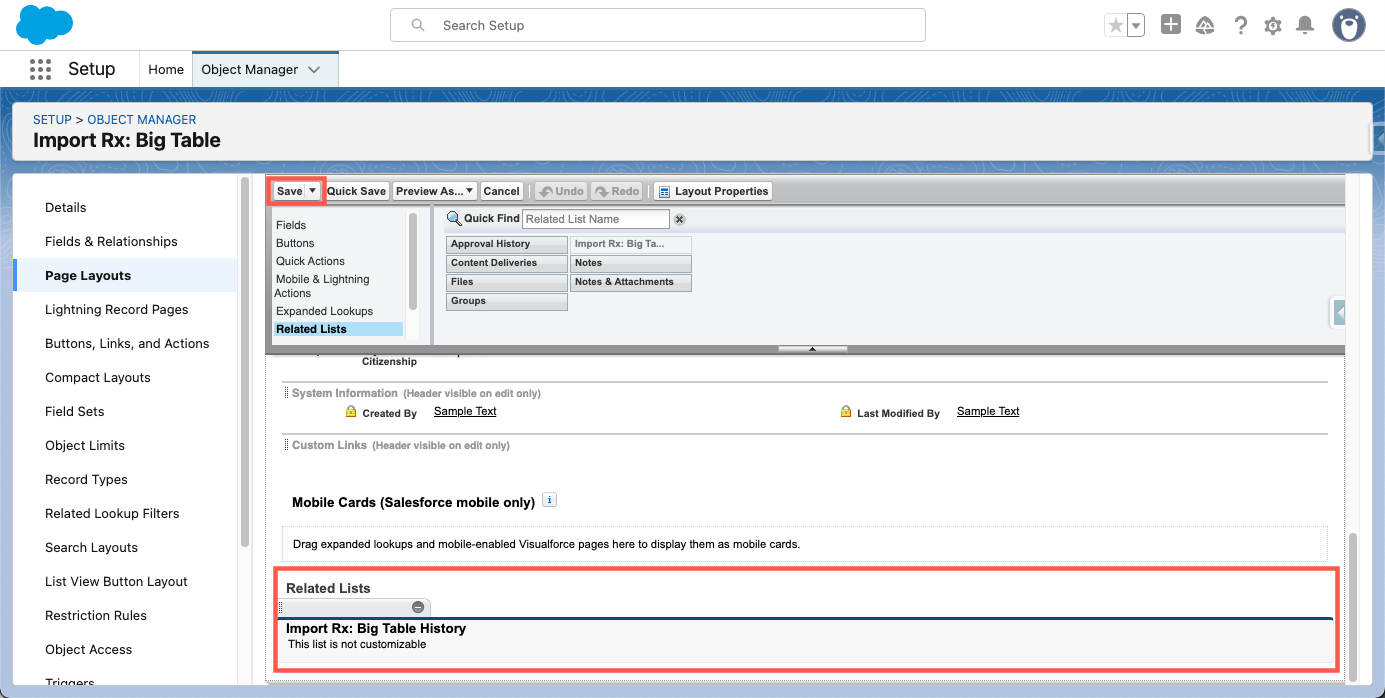
Task: Open the global actions plus icon
Action: [x=1171, y=25]
